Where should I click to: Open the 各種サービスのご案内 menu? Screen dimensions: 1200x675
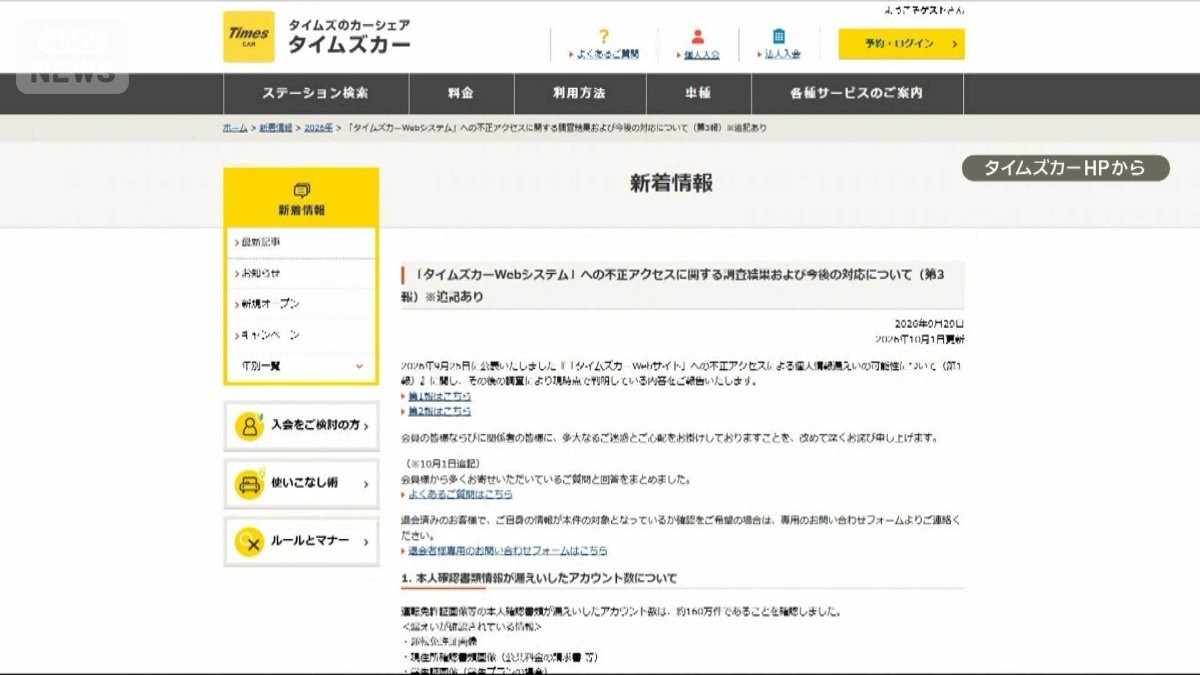(856, 94)
